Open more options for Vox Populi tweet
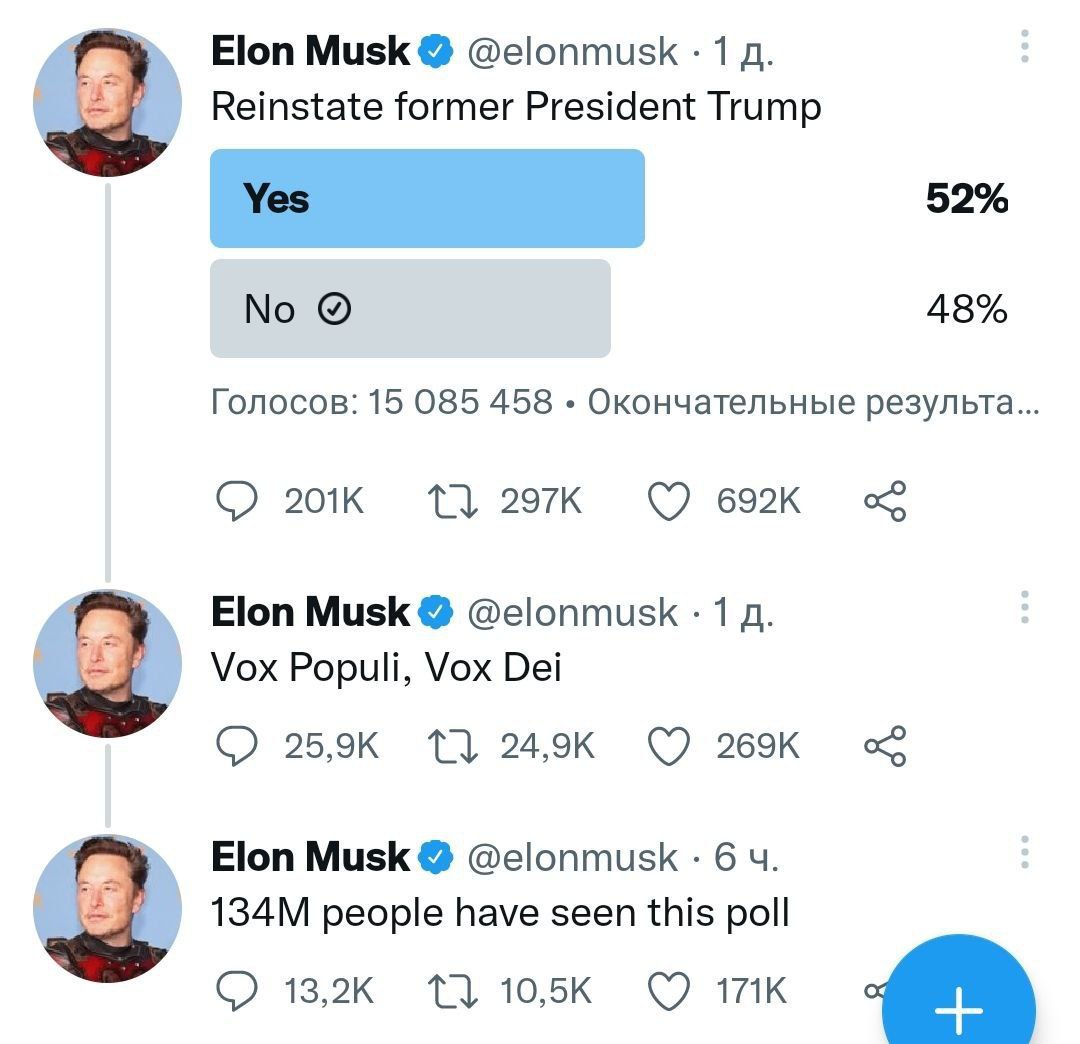1080x1044 pixels. (x=1024, y=608)
